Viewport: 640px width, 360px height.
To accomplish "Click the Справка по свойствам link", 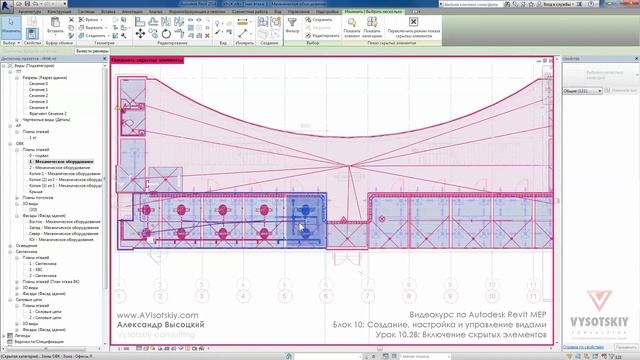I will [583, 347].
